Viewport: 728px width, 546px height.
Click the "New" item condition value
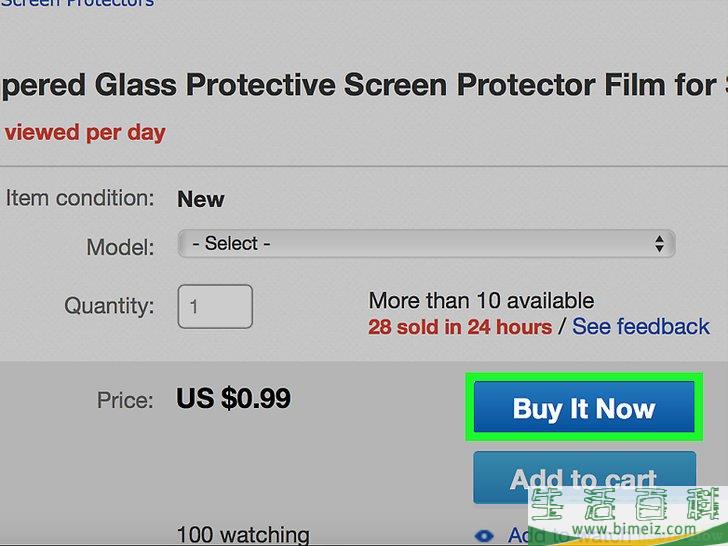coord(201,200)
